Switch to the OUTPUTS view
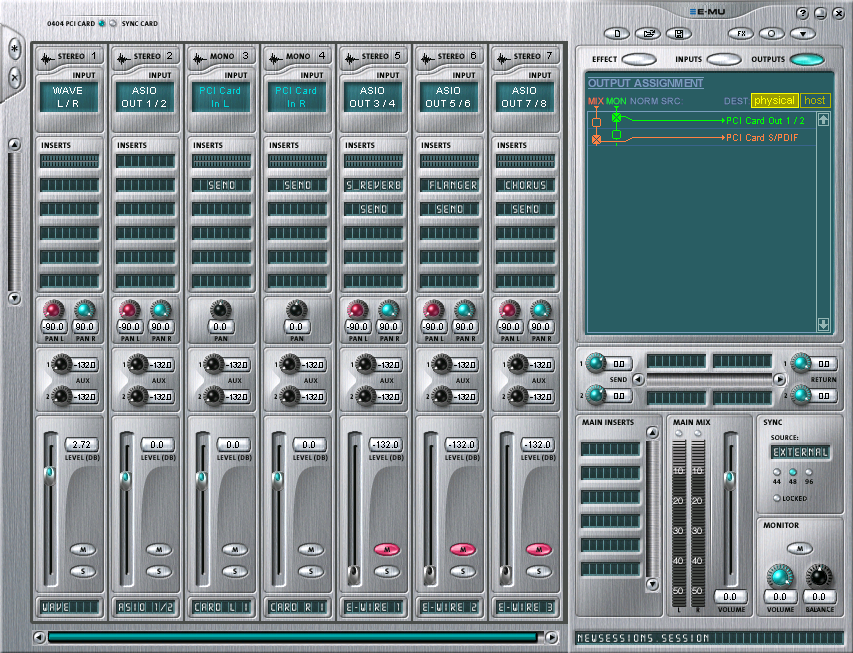 (807, 59)
